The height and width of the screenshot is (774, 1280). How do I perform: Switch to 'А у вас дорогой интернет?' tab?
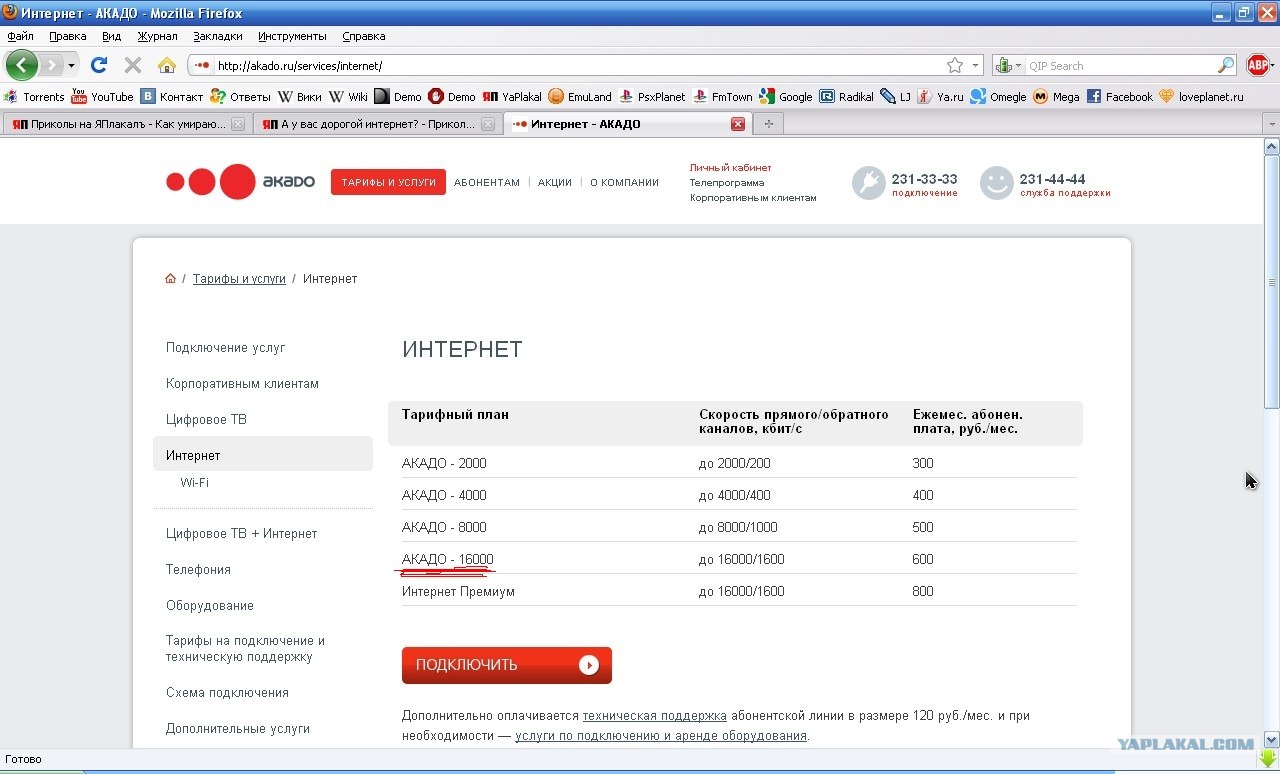[377, 124]
